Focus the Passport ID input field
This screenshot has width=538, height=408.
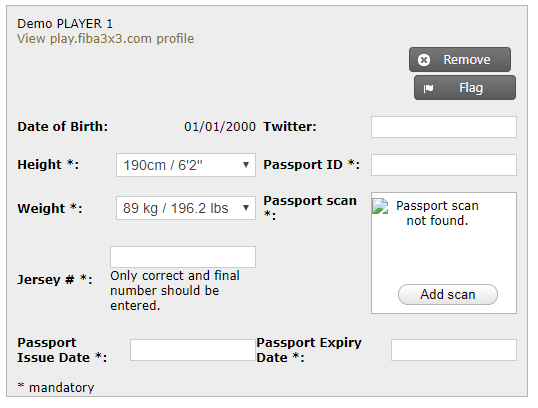tap(444, 165)
